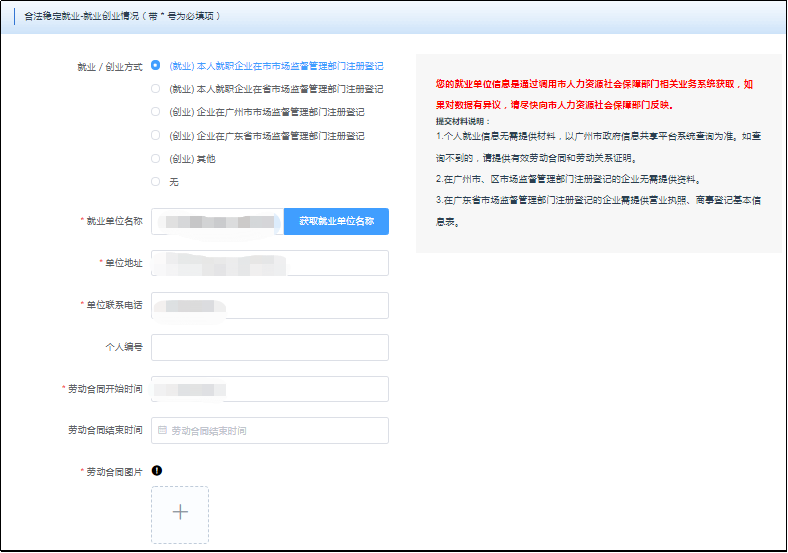Click the 合法稳定就业-就业创业情况 section header
The height and width of the screenshot is (553, 788).
coord(123,16)
